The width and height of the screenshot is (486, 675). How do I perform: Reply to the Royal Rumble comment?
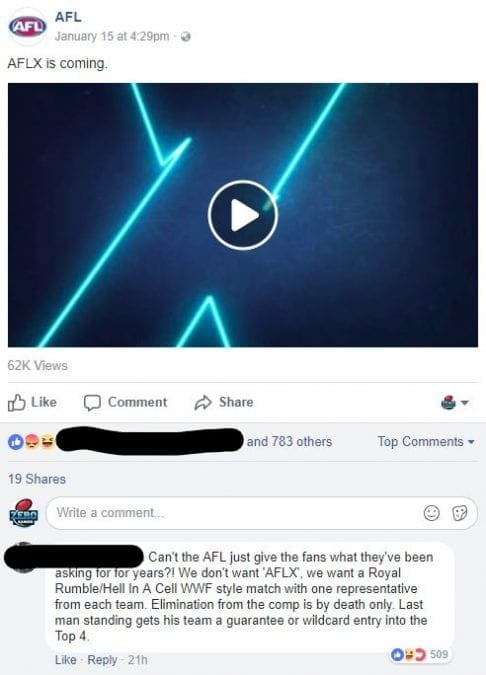click(102, 660)
